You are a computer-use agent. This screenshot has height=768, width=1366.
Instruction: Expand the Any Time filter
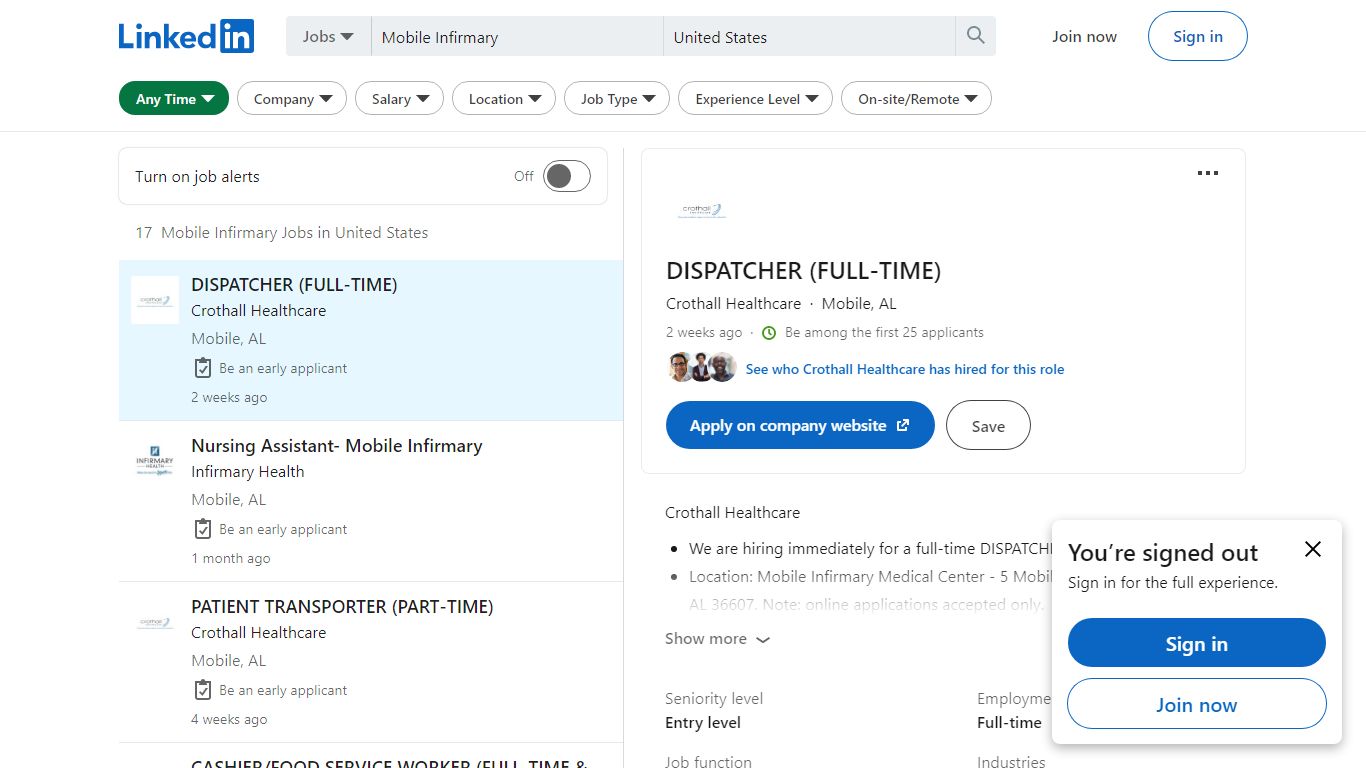174,99
